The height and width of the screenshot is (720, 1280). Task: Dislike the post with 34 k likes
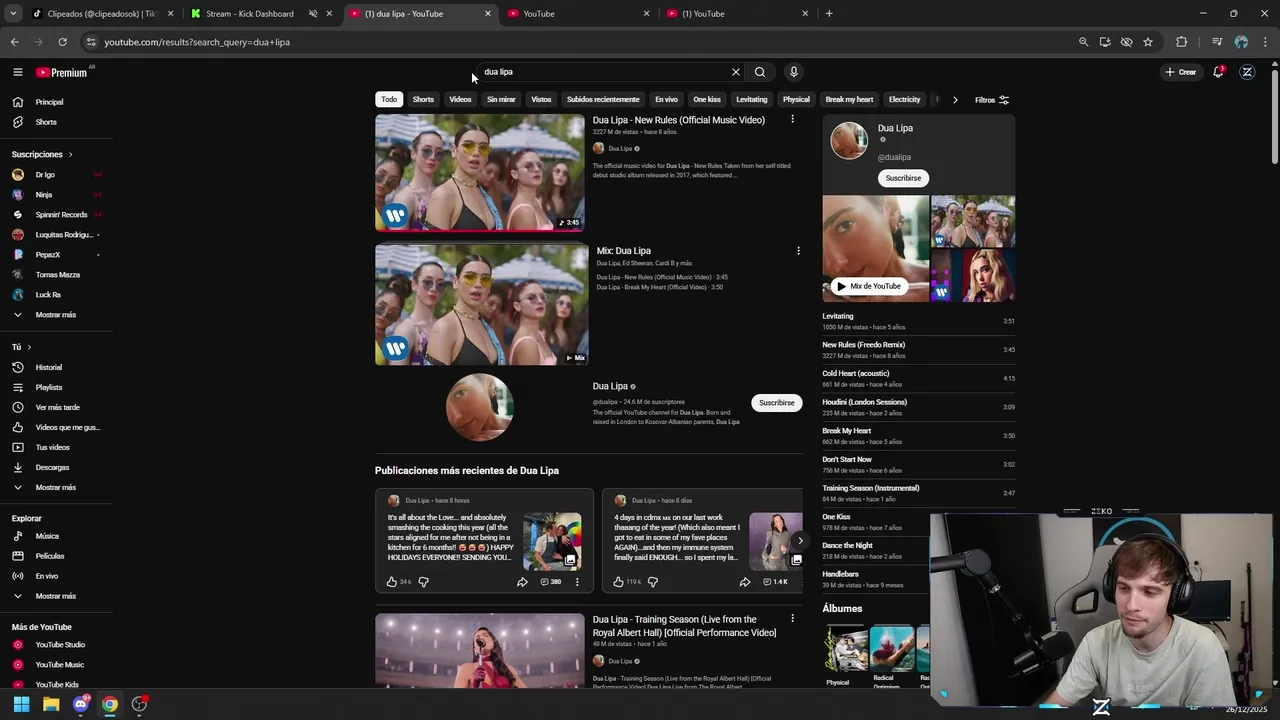coord(423,581)
